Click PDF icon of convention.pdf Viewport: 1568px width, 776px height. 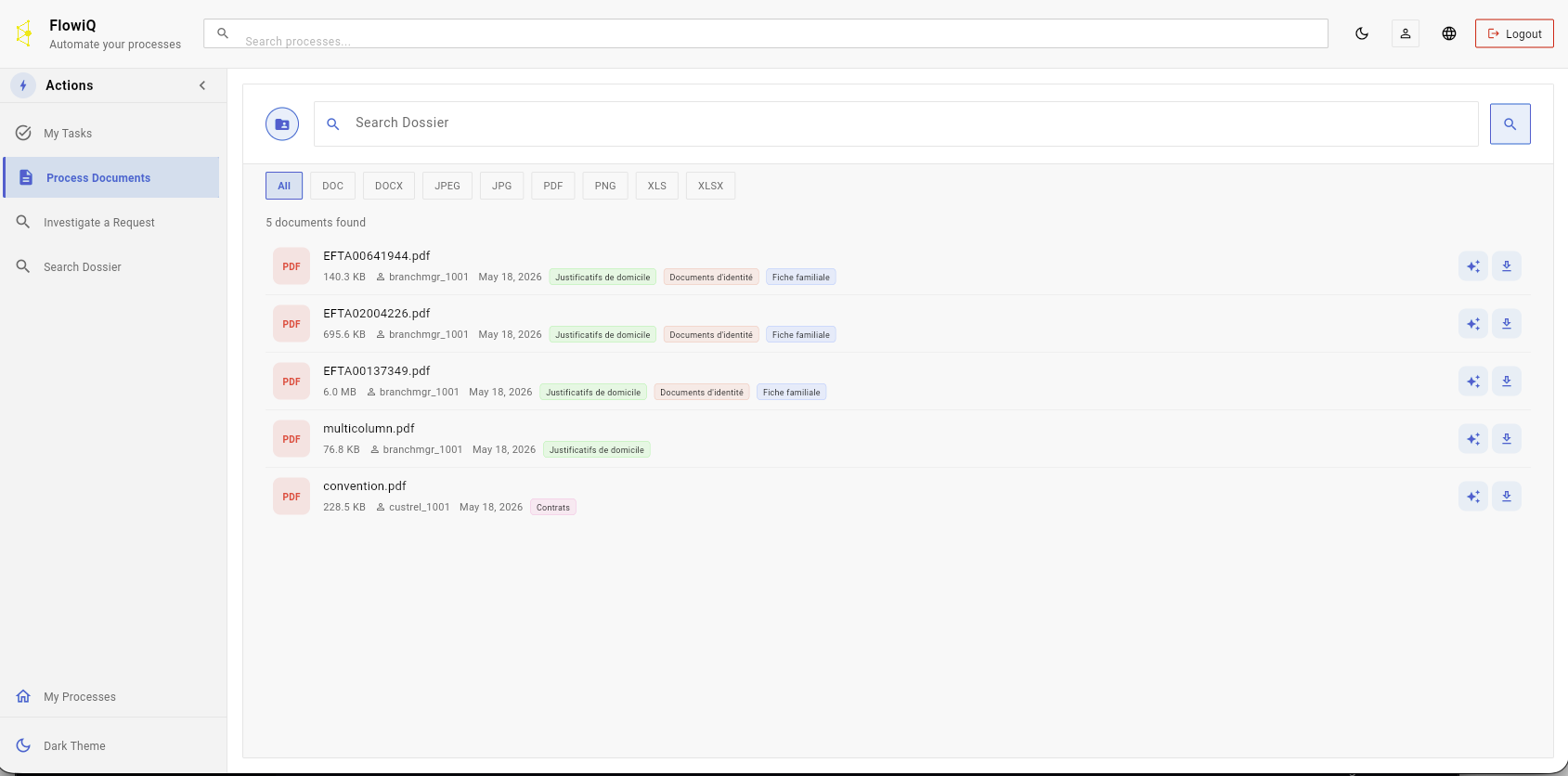(292, 497)
